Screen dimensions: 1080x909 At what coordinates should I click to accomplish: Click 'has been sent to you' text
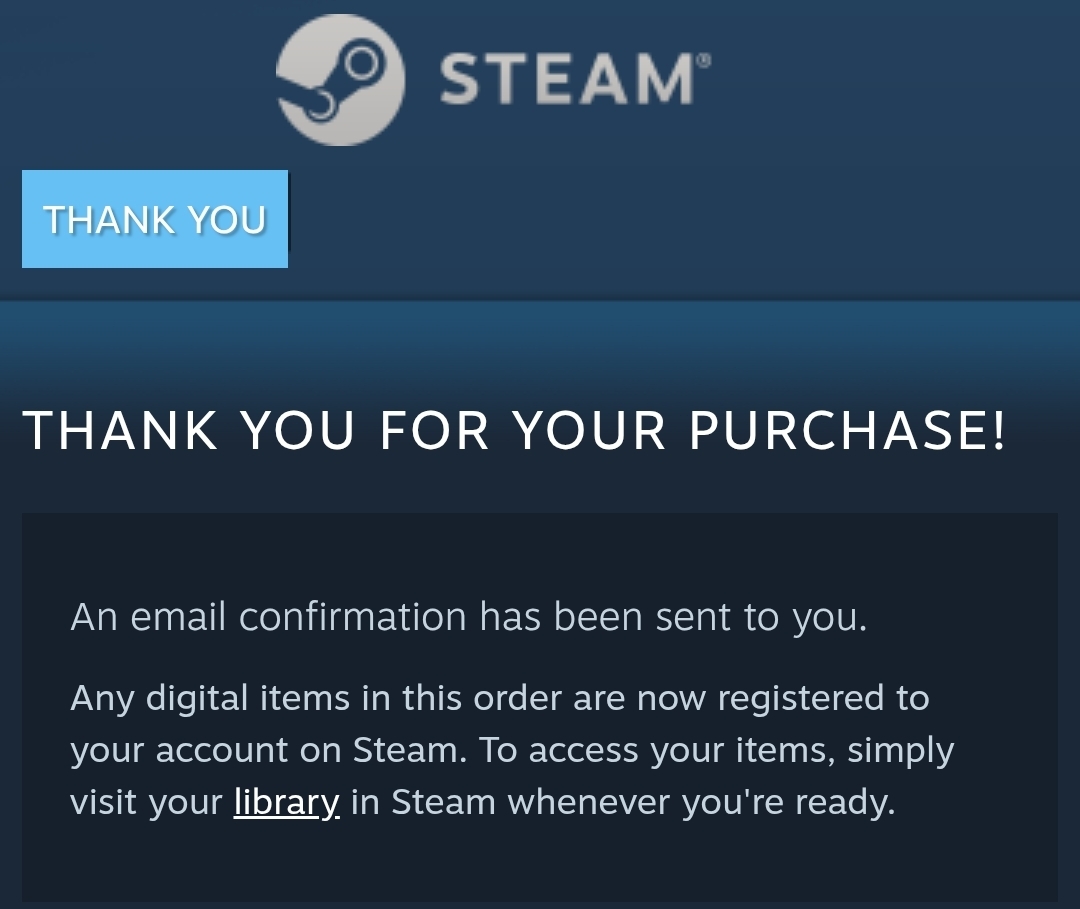pos(673,616)
